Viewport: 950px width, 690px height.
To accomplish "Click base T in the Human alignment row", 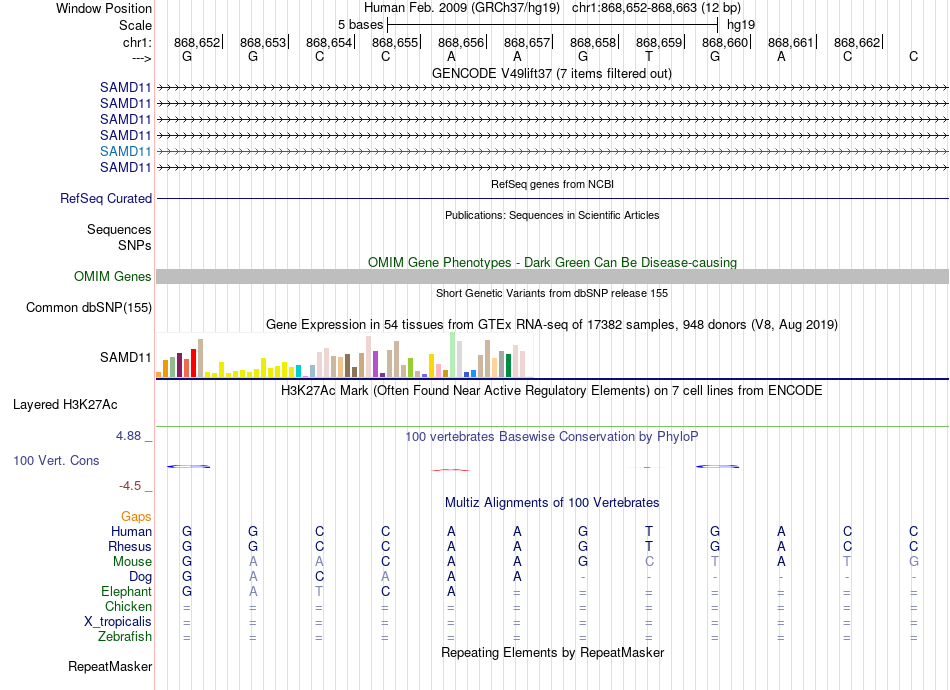I will pos(649,531).
